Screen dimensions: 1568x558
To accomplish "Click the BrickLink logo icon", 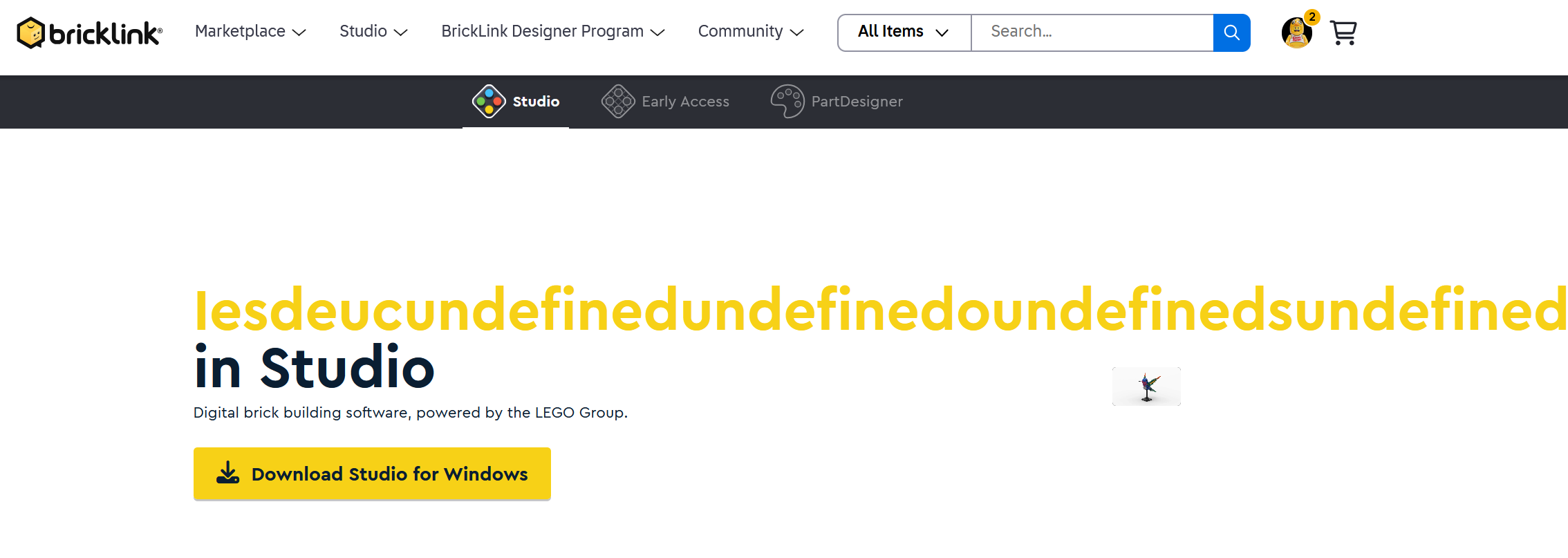I will [31, 32].
